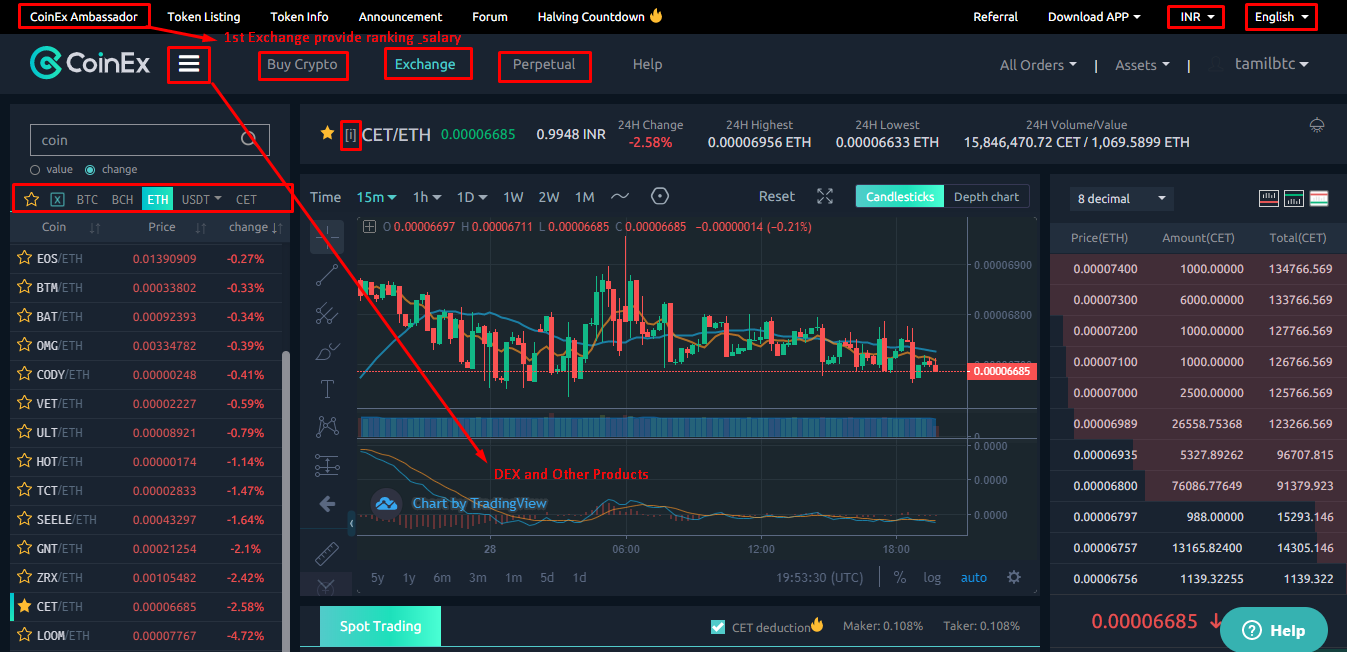Select the change radio button
This screenshot has width=1347, height=652.
(x=90, y=170)
